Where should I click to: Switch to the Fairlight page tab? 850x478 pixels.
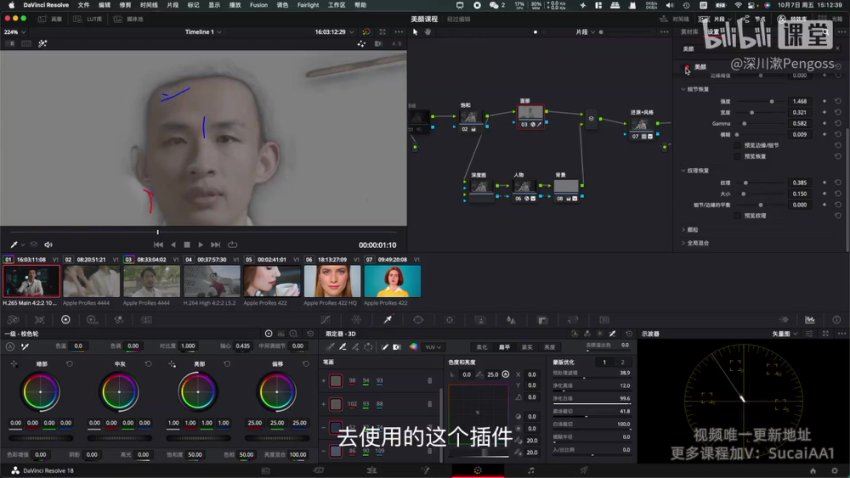pyautogui.click(x=531, y=470)
